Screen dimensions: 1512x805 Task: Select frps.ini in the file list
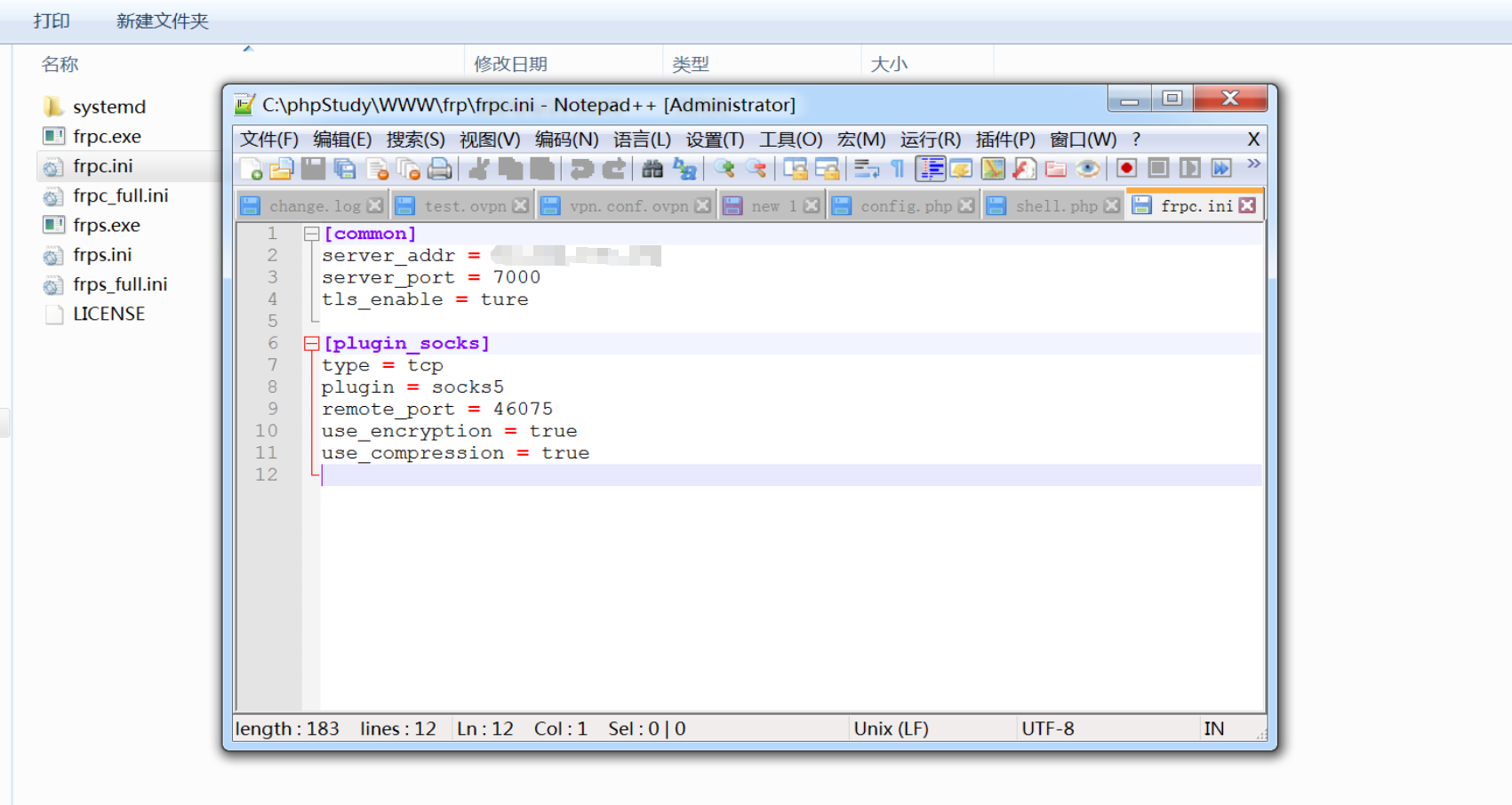pos(102,255)
